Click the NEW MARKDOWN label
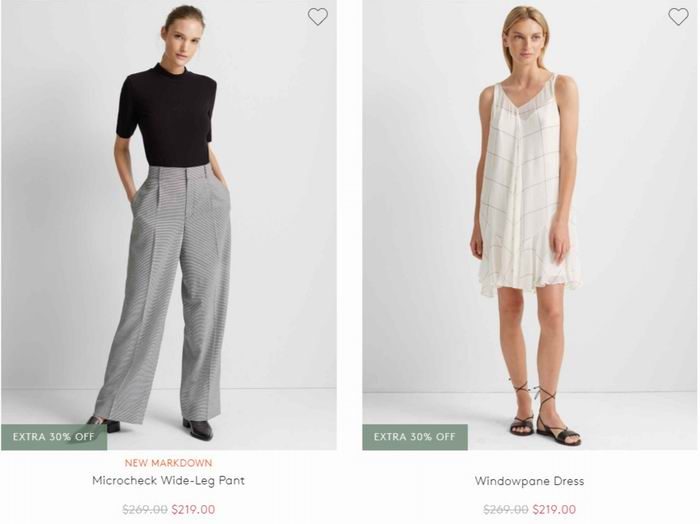The image size is (700, 524). (168, 463)
